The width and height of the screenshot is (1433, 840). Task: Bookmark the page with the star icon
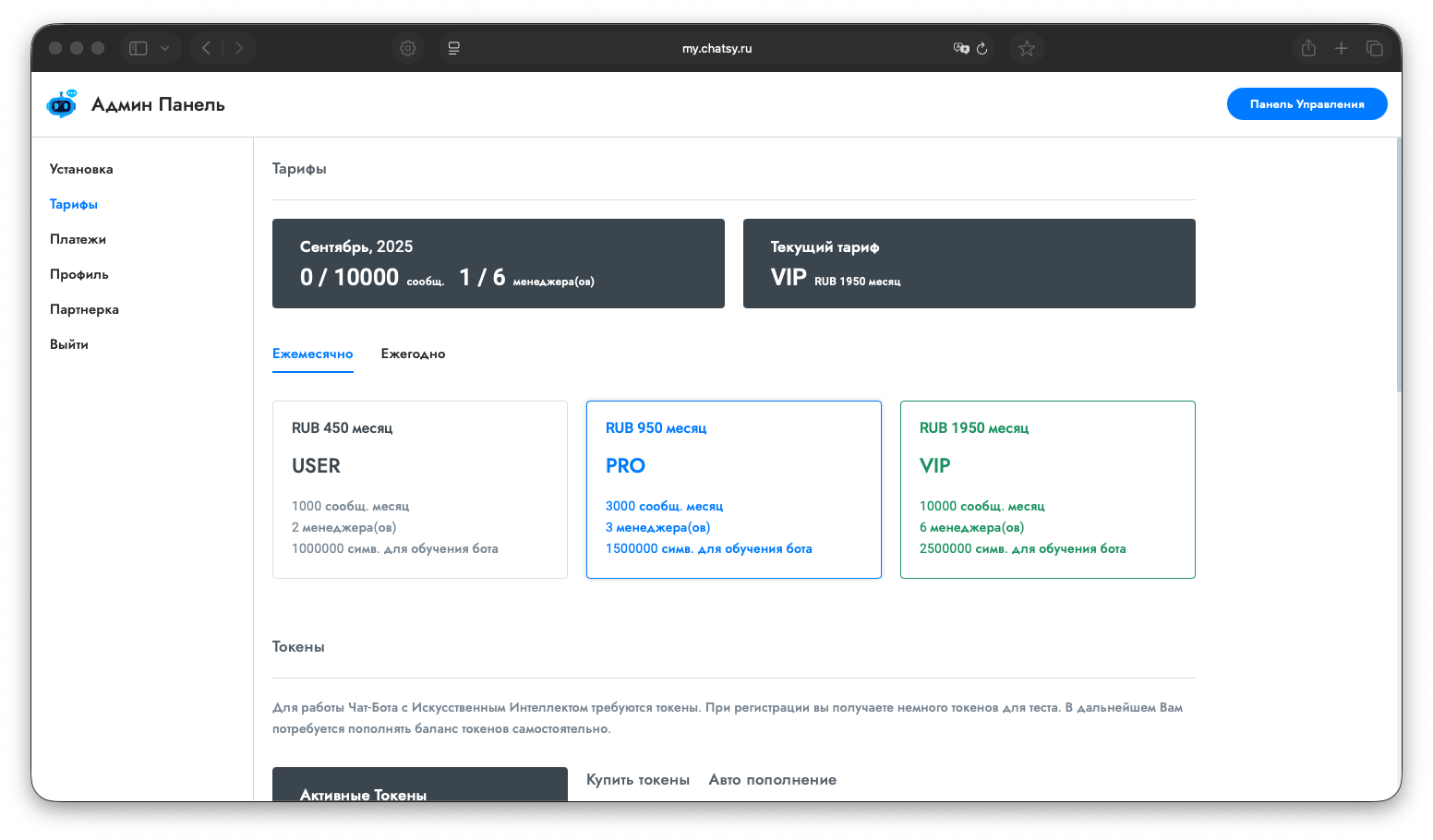1027,48
